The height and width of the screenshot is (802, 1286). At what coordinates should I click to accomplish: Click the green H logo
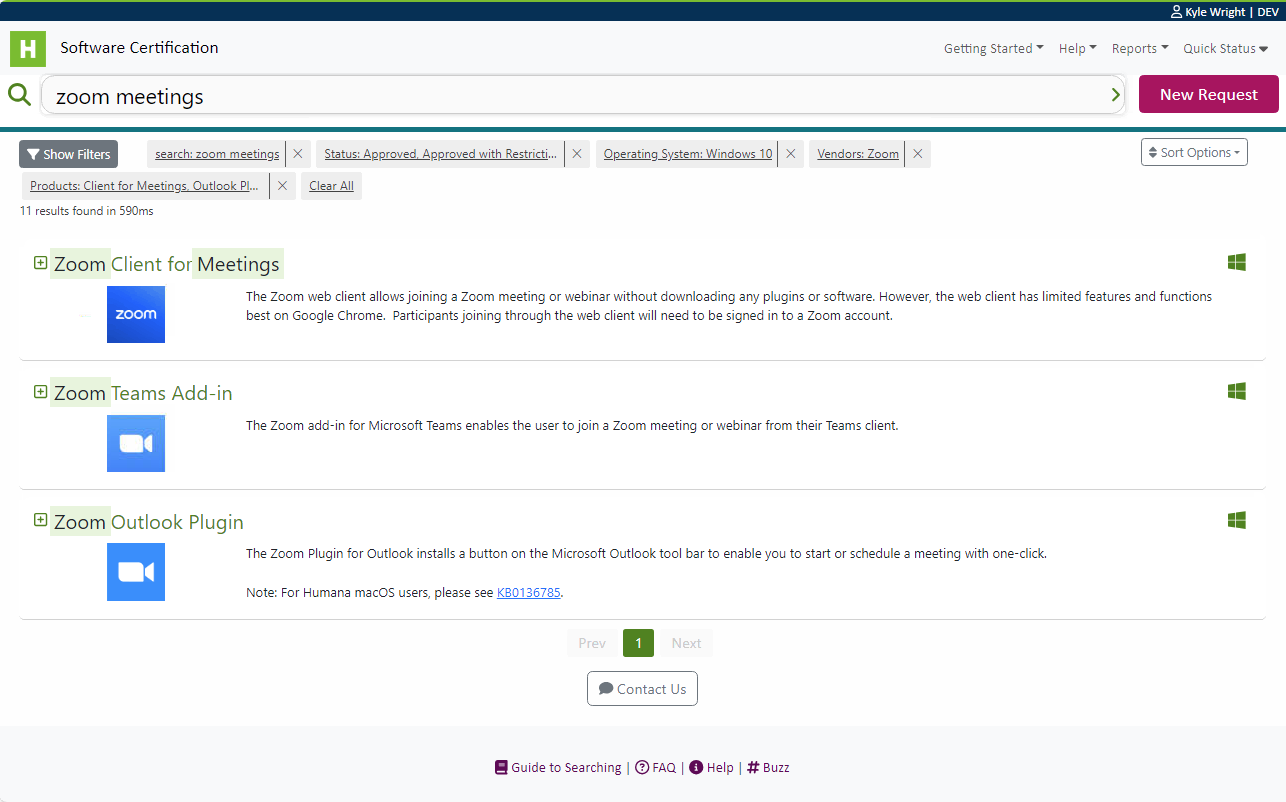28,49
